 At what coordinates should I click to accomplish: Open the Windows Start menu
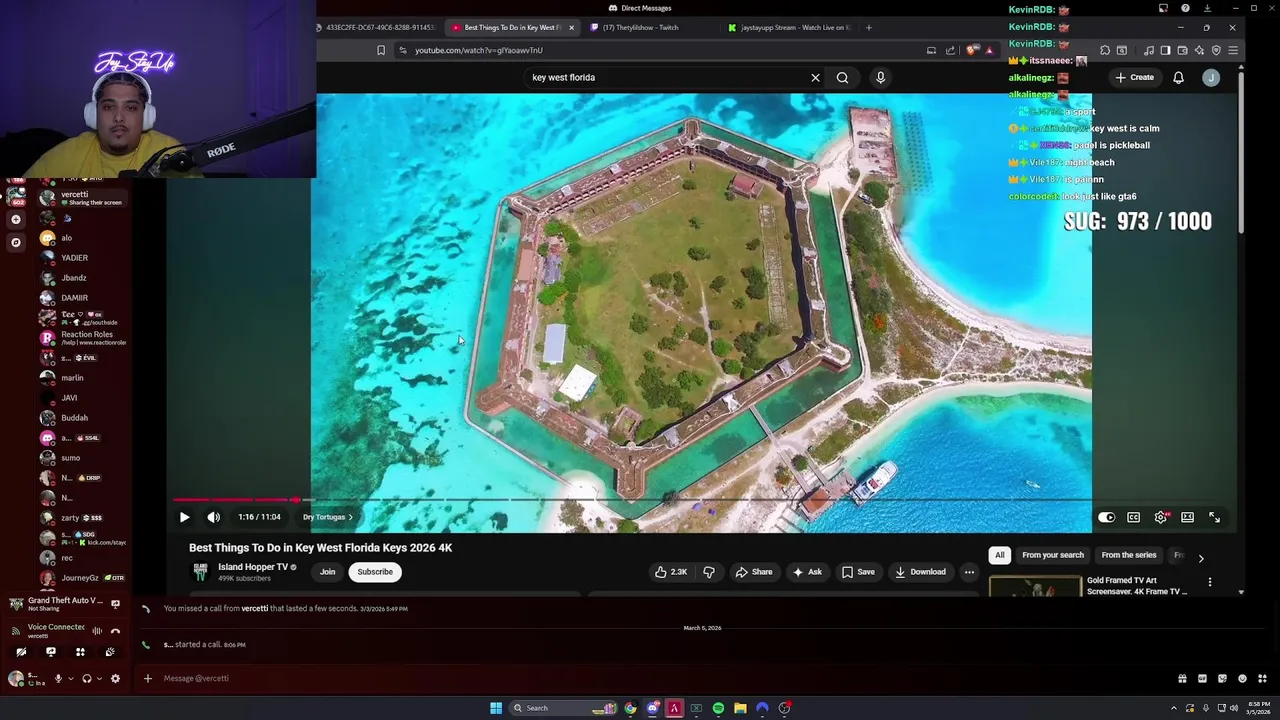coord(496,708)
